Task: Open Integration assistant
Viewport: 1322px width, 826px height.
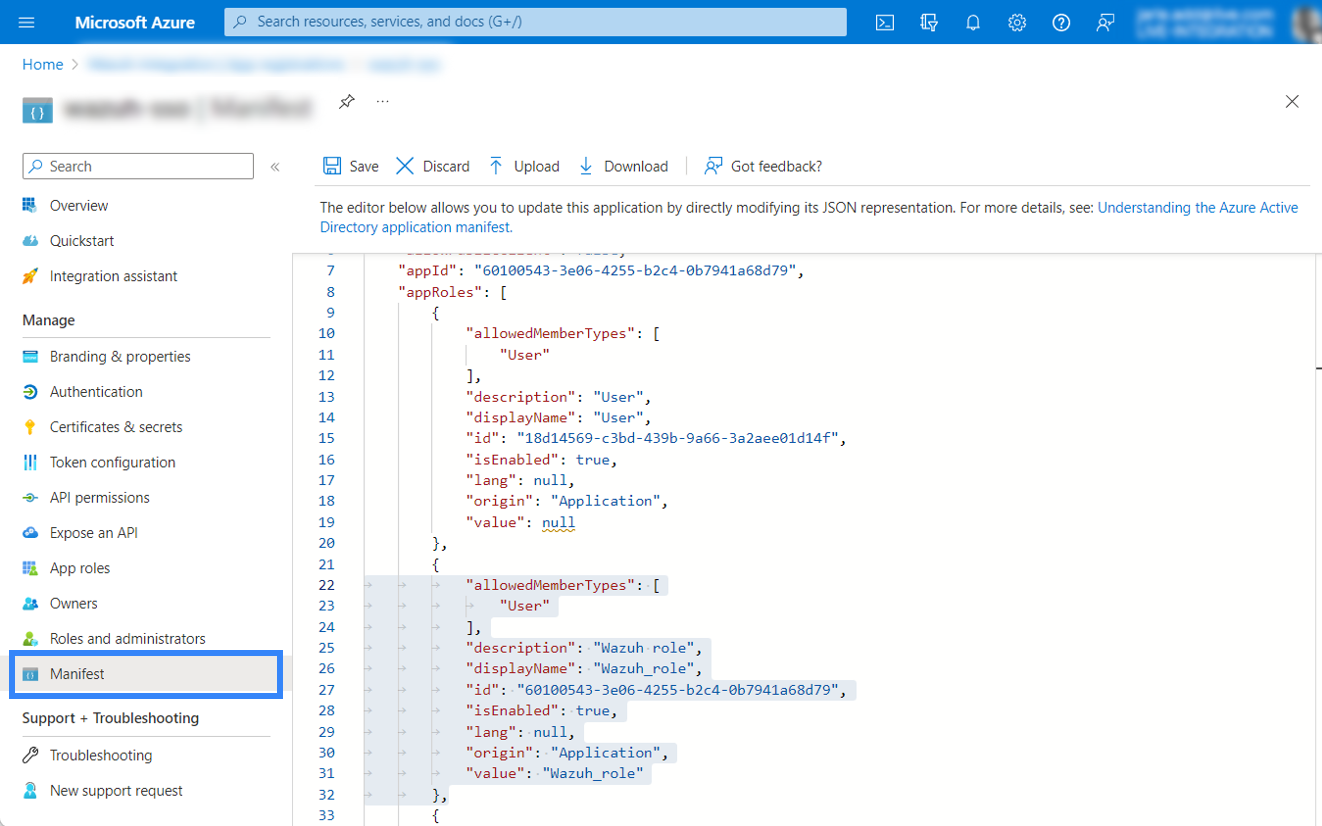Action: (x=114, y=276)
